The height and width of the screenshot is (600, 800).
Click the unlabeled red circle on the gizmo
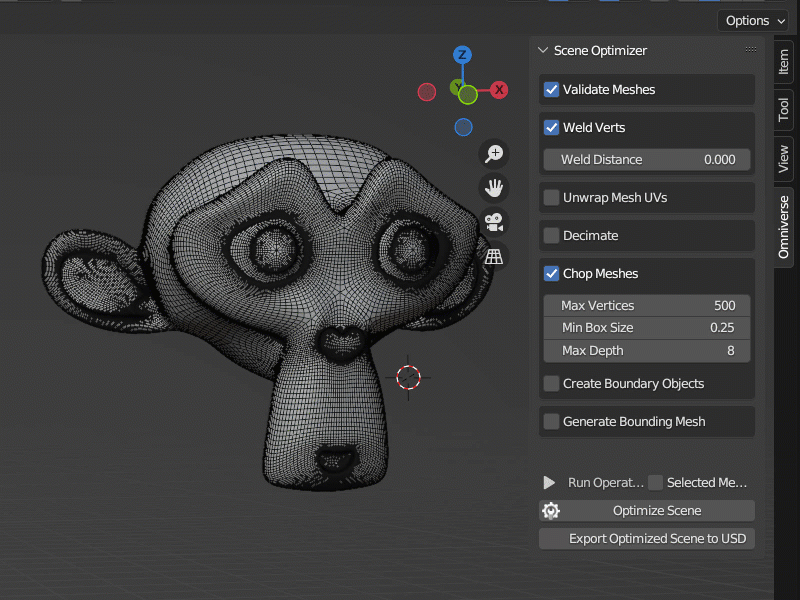pyautogui.click(x=427, y=92)
